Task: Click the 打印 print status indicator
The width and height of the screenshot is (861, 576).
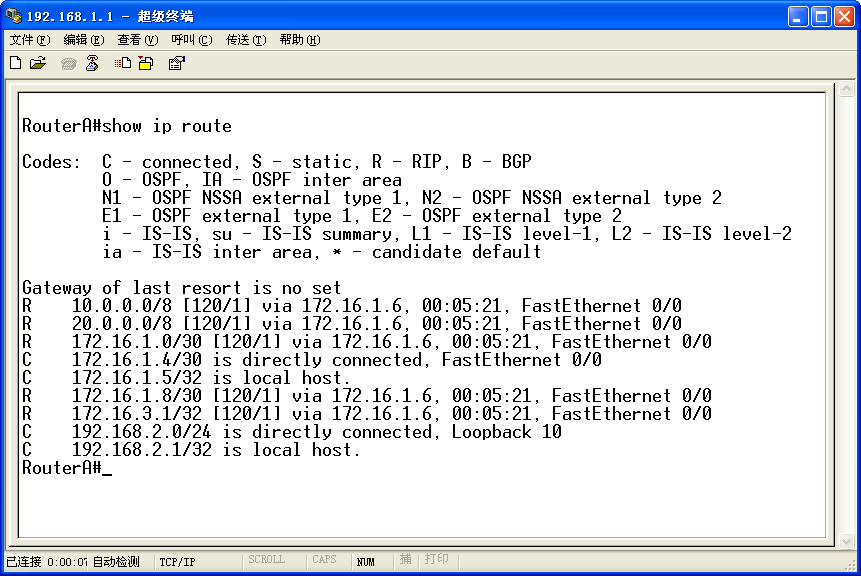Action: (437, 559)
